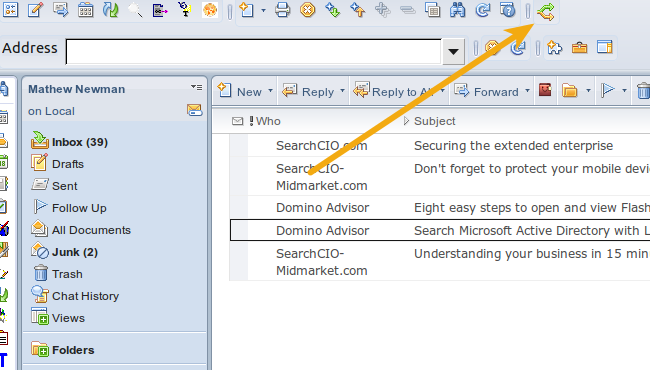Click the orange toolbox icon

(x=580, y=48)
